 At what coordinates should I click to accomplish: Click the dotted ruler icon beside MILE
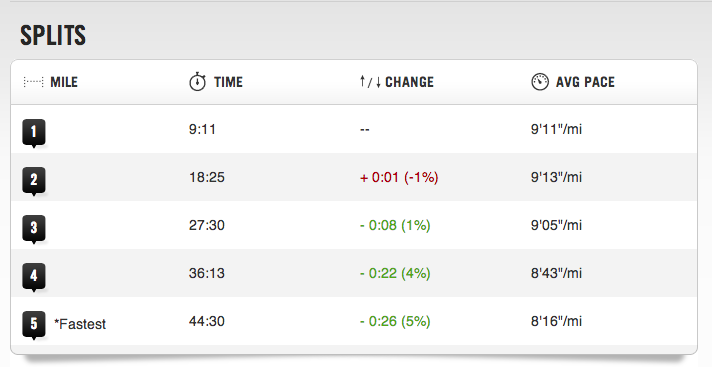click(33, 82)
